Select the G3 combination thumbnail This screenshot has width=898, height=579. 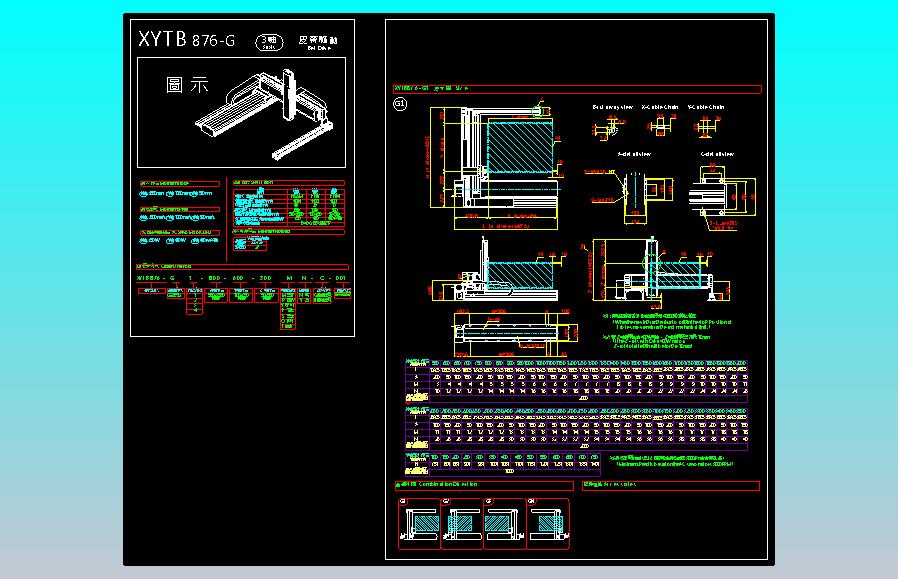(505, 524)
